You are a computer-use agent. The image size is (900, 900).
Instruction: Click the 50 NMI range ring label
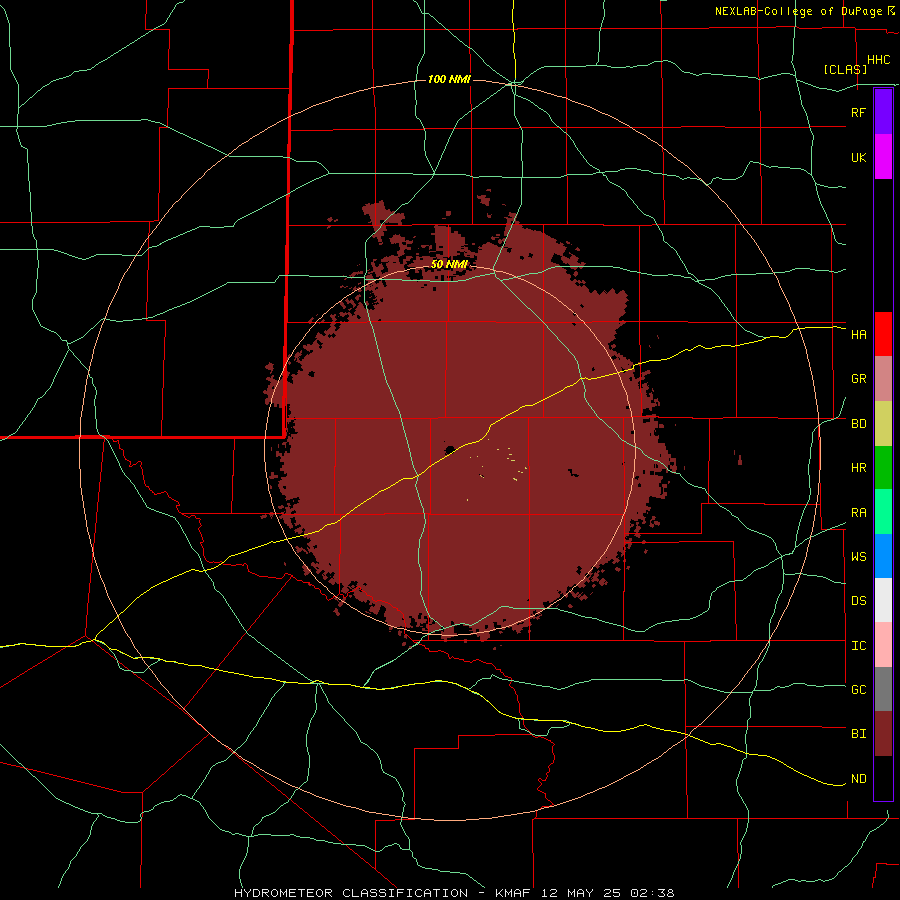[x=449, y=264]
